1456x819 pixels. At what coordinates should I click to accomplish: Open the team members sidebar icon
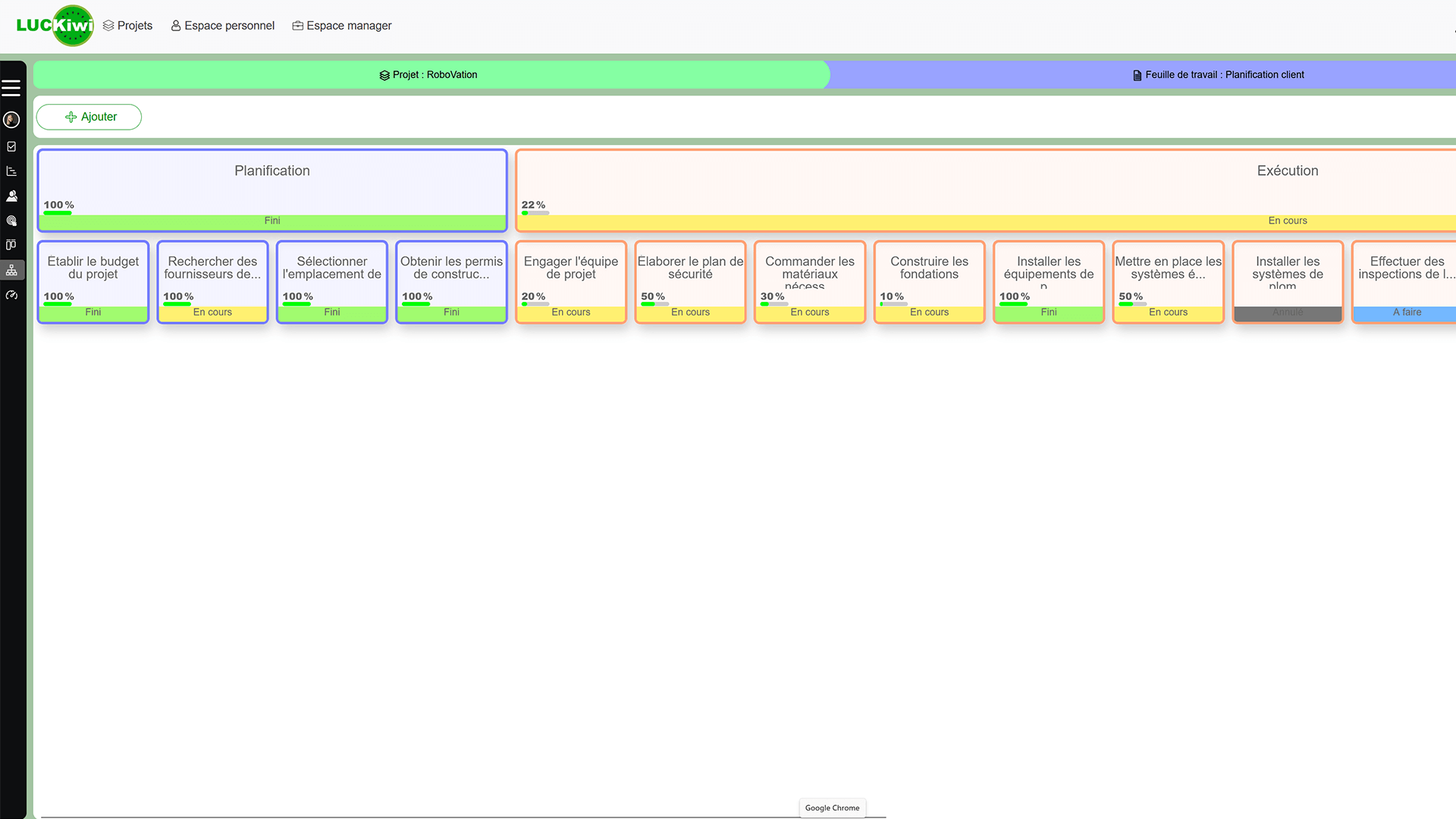[11, 196]
